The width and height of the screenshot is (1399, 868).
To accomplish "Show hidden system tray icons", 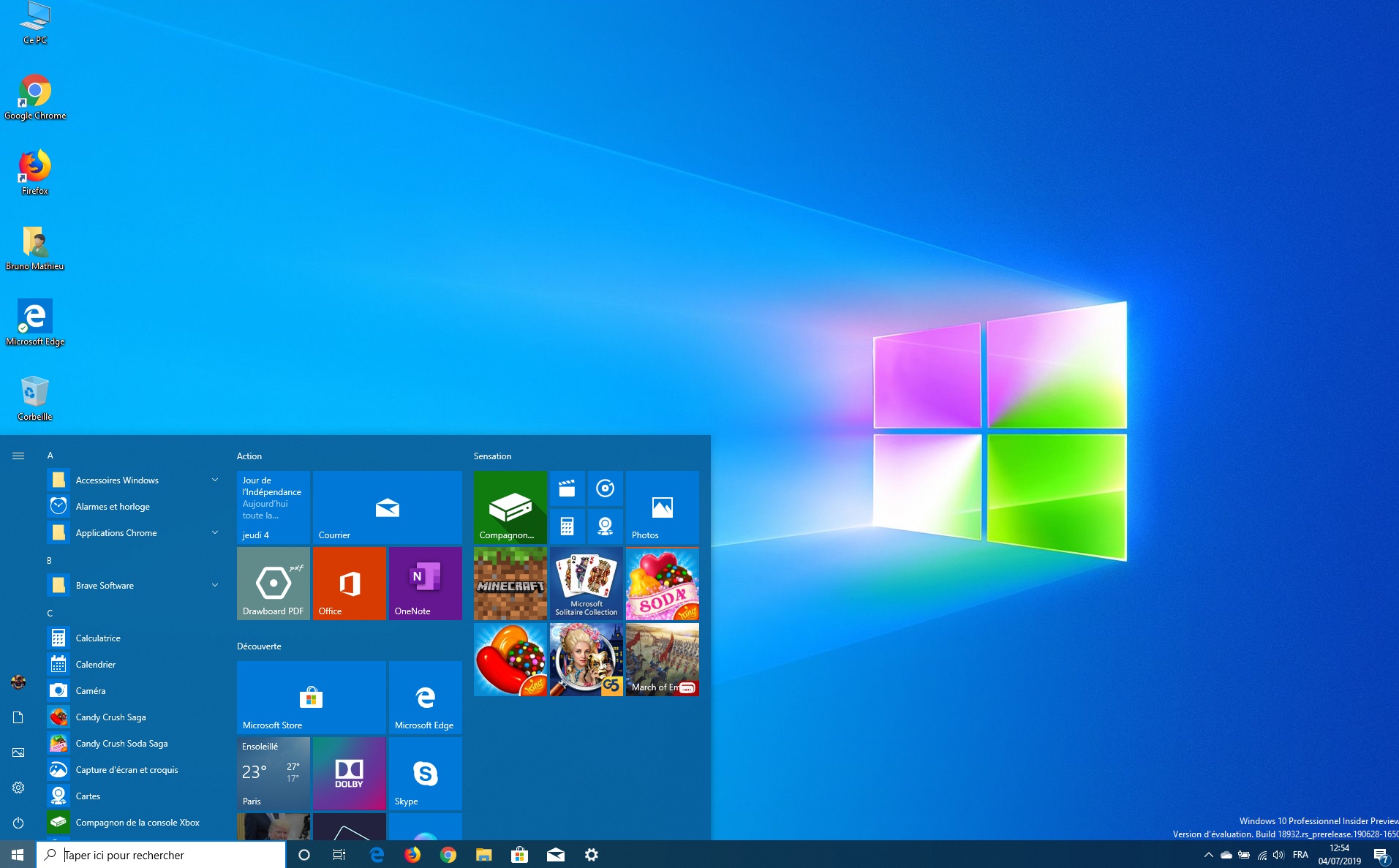I will 1208,855.
